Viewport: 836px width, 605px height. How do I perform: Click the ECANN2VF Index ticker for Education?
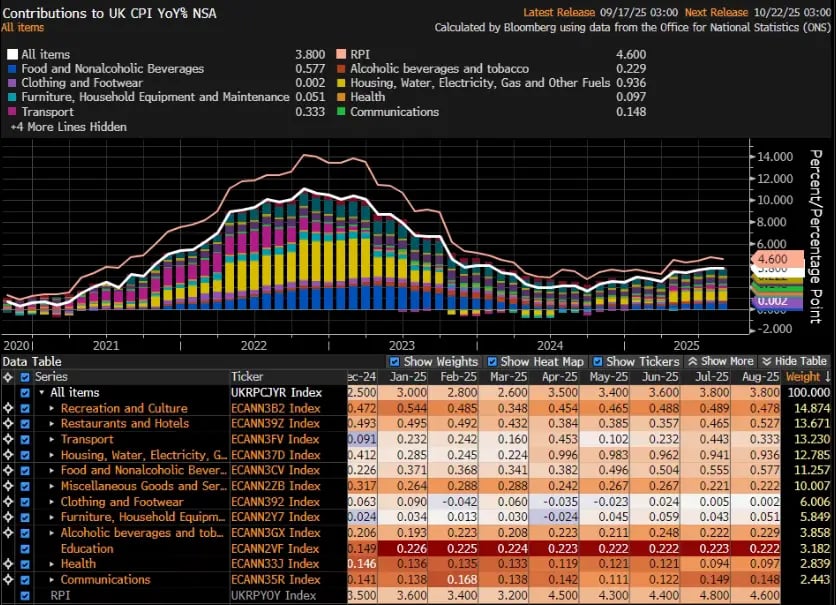click(x=275, y=549)
